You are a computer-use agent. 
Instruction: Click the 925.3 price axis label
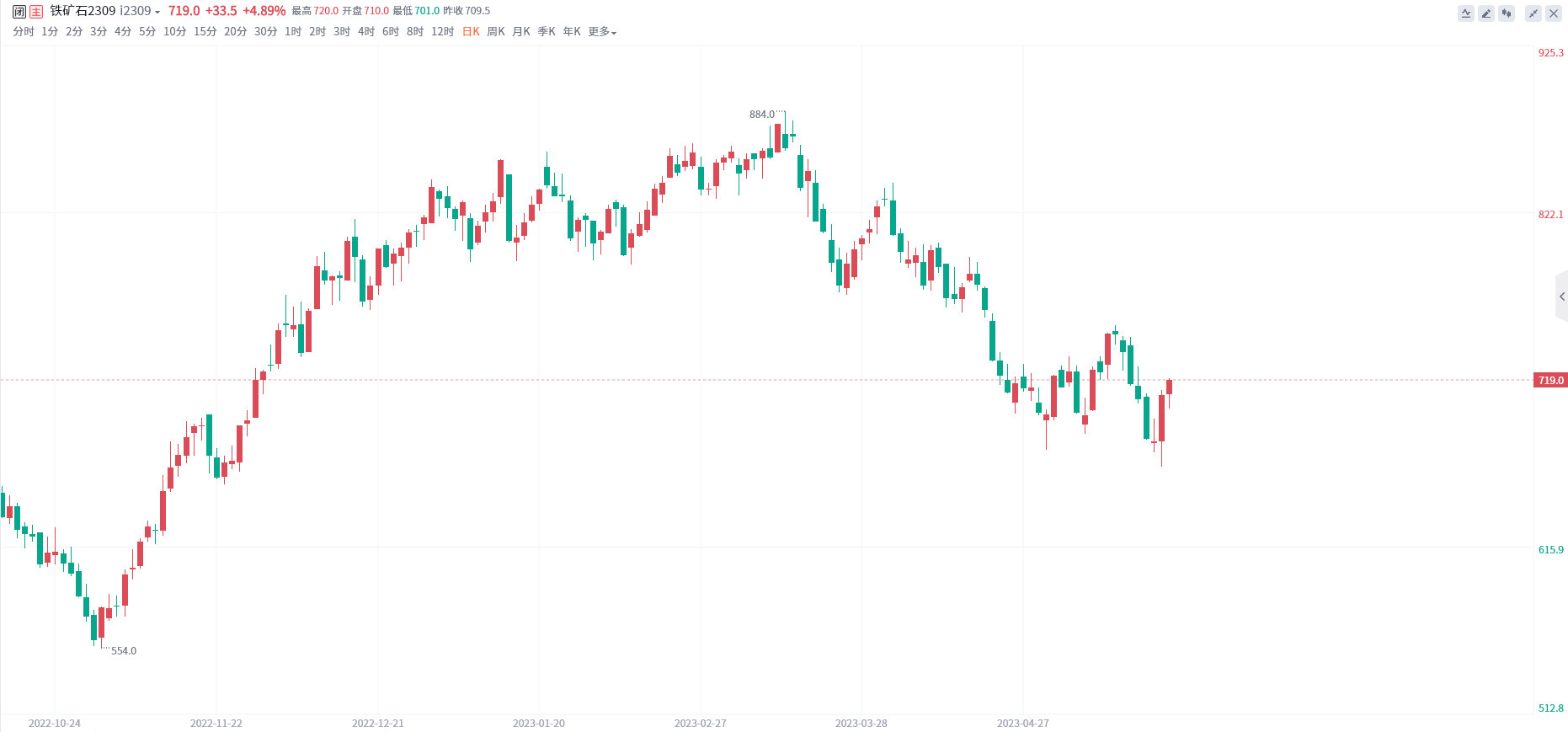tap(1551, 53)
